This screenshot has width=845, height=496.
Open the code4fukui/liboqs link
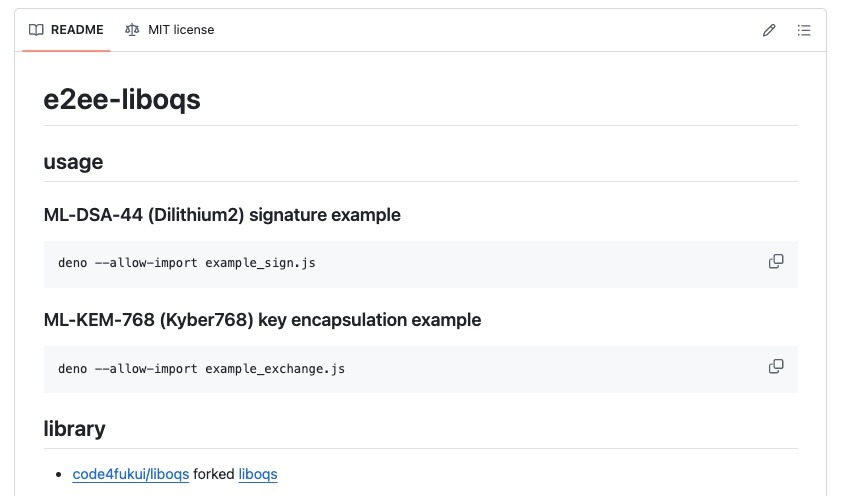[x=130, y=474]
